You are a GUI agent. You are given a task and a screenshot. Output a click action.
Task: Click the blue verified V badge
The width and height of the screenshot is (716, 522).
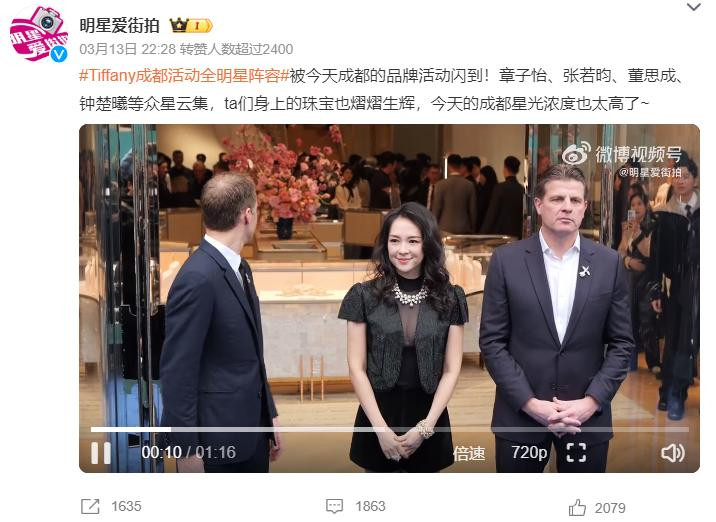click(x=59, y=54)
